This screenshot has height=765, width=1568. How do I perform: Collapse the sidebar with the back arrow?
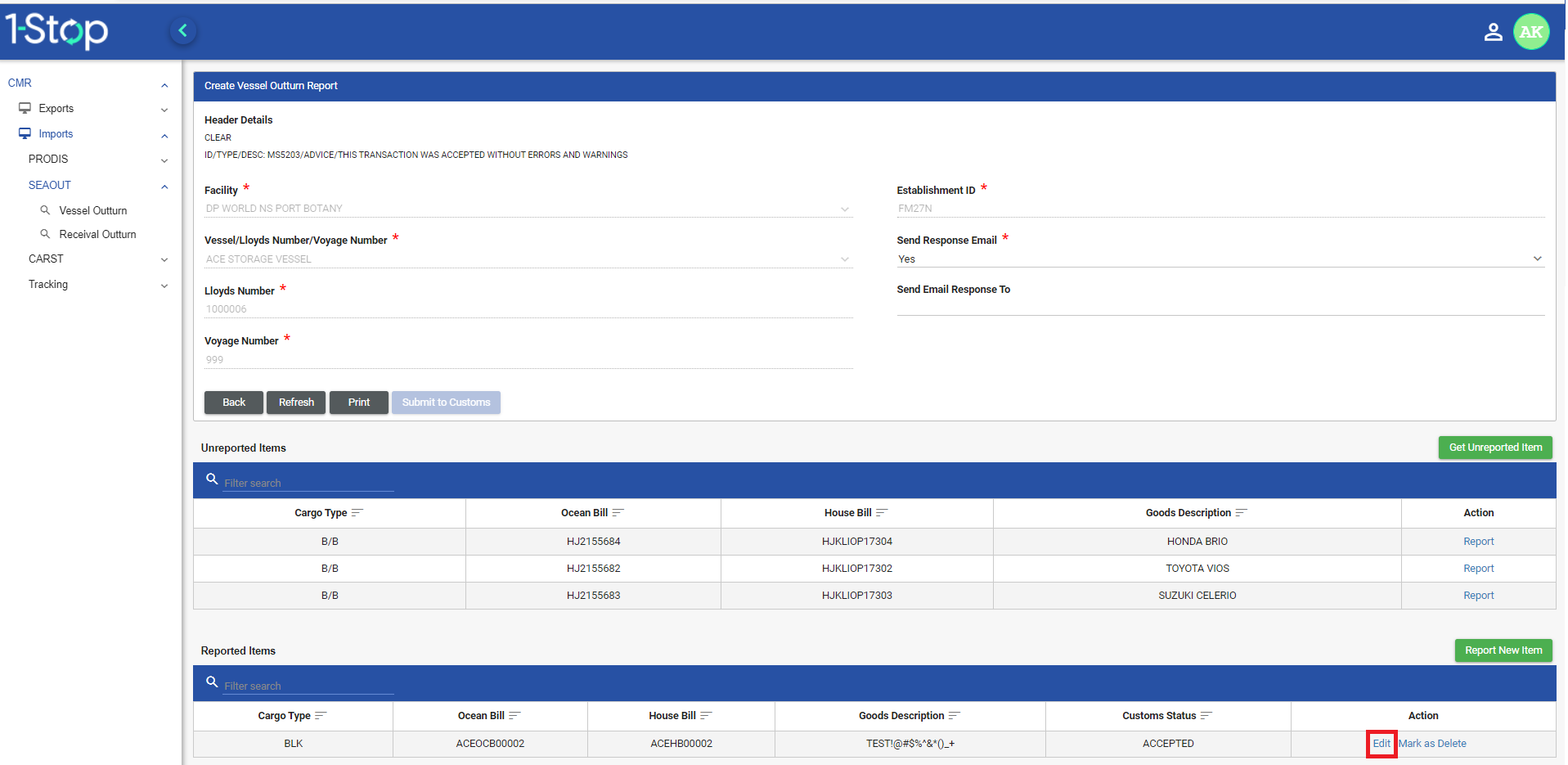tap(183, 31)
